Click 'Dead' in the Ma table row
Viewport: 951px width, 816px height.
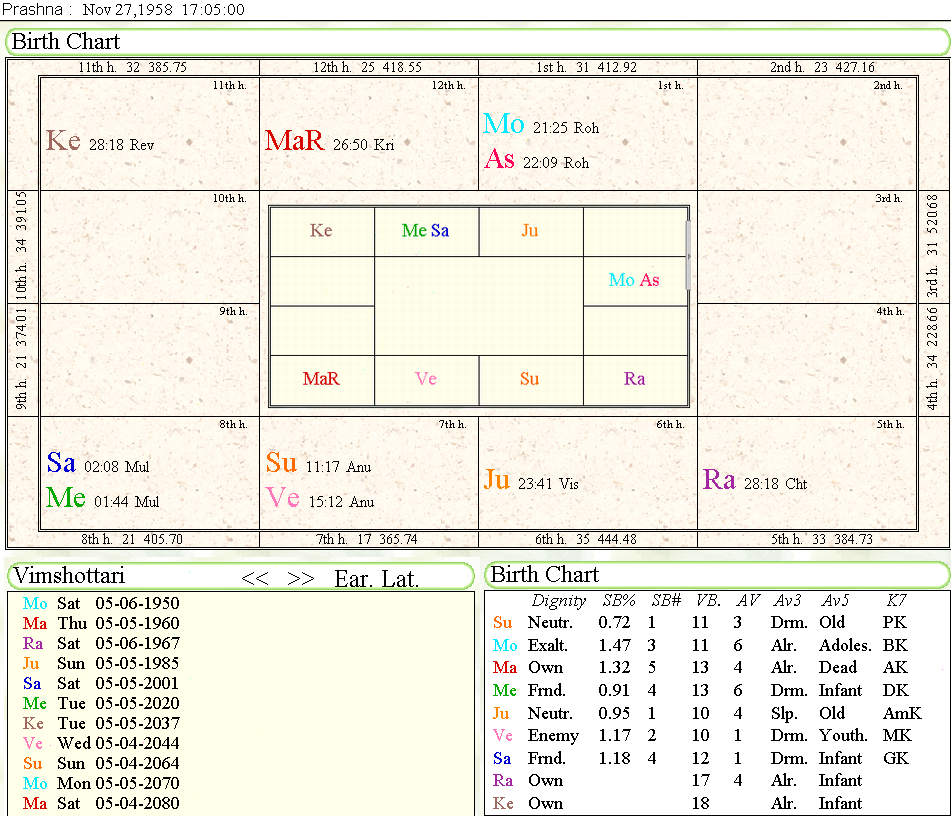(838, 668)
